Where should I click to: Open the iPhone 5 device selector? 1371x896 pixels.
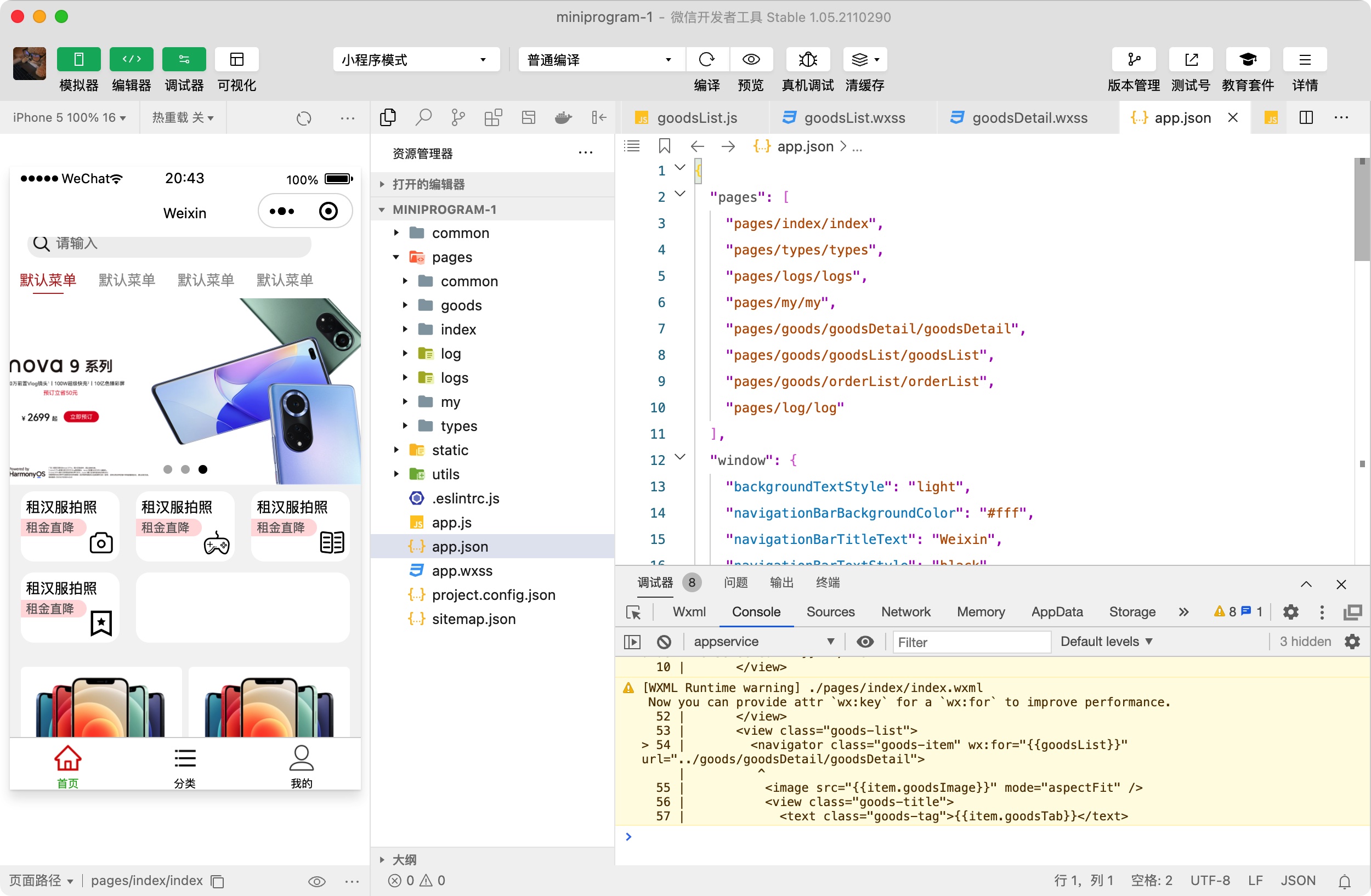(x=69, y=117)
